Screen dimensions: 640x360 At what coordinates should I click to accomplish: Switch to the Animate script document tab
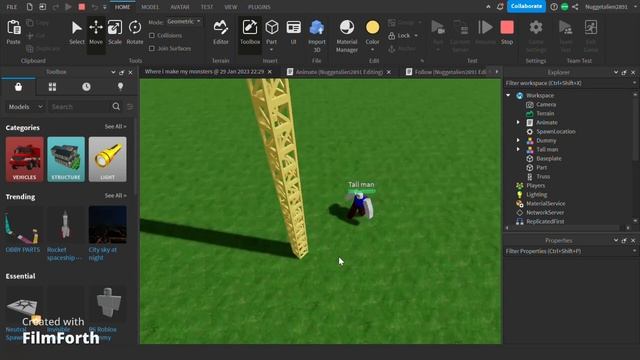click(x=339, y=72)
